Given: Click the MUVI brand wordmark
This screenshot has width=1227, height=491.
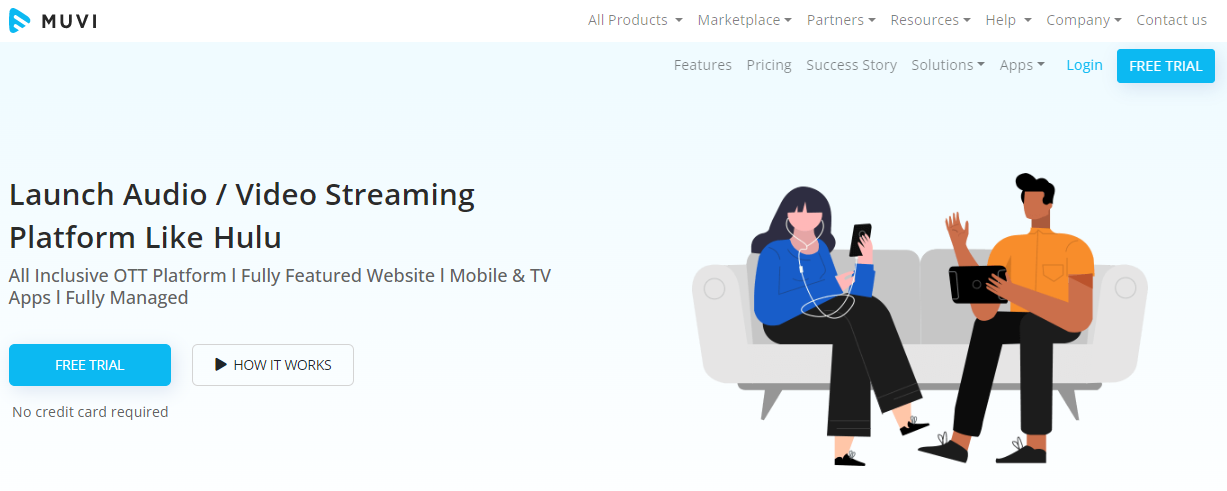Looking at the screenshot, I should pos(69,20).
